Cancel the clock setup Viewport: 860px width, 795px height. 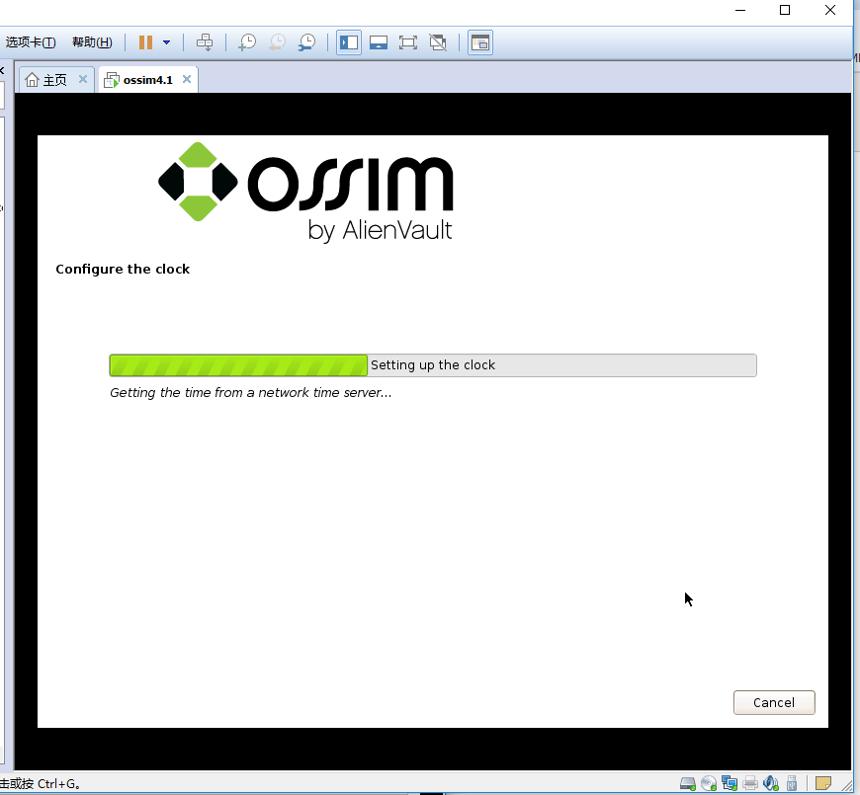point(774,702)
